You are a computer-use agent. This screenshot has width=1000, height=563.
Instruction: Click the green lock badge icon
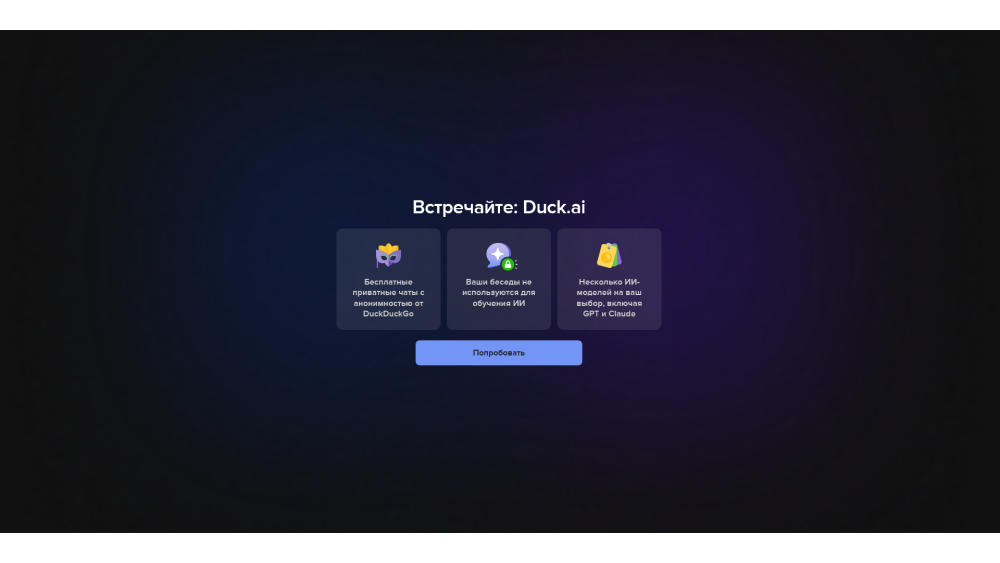508,264
